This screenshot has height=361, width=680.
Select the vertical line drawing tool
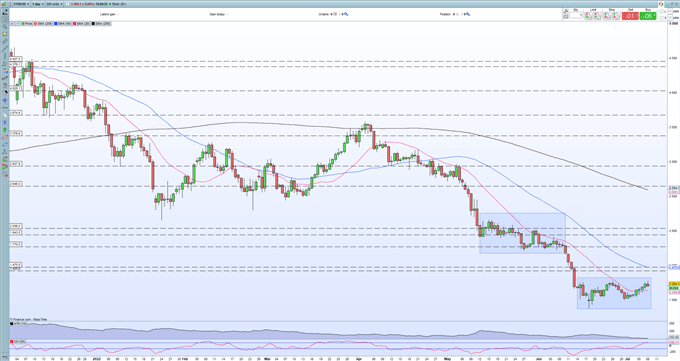pyautogui.click(x=5, y=56)
